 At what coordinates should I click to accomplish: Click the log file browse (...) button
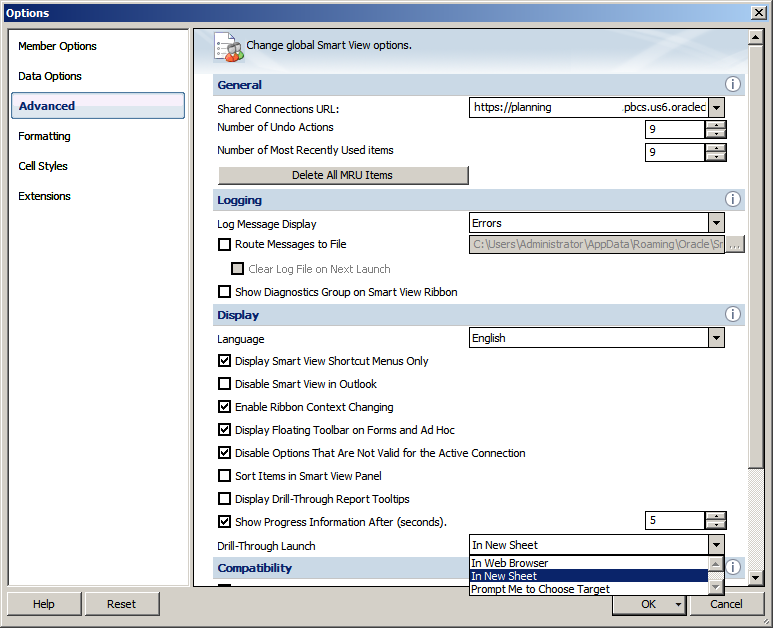735,244
